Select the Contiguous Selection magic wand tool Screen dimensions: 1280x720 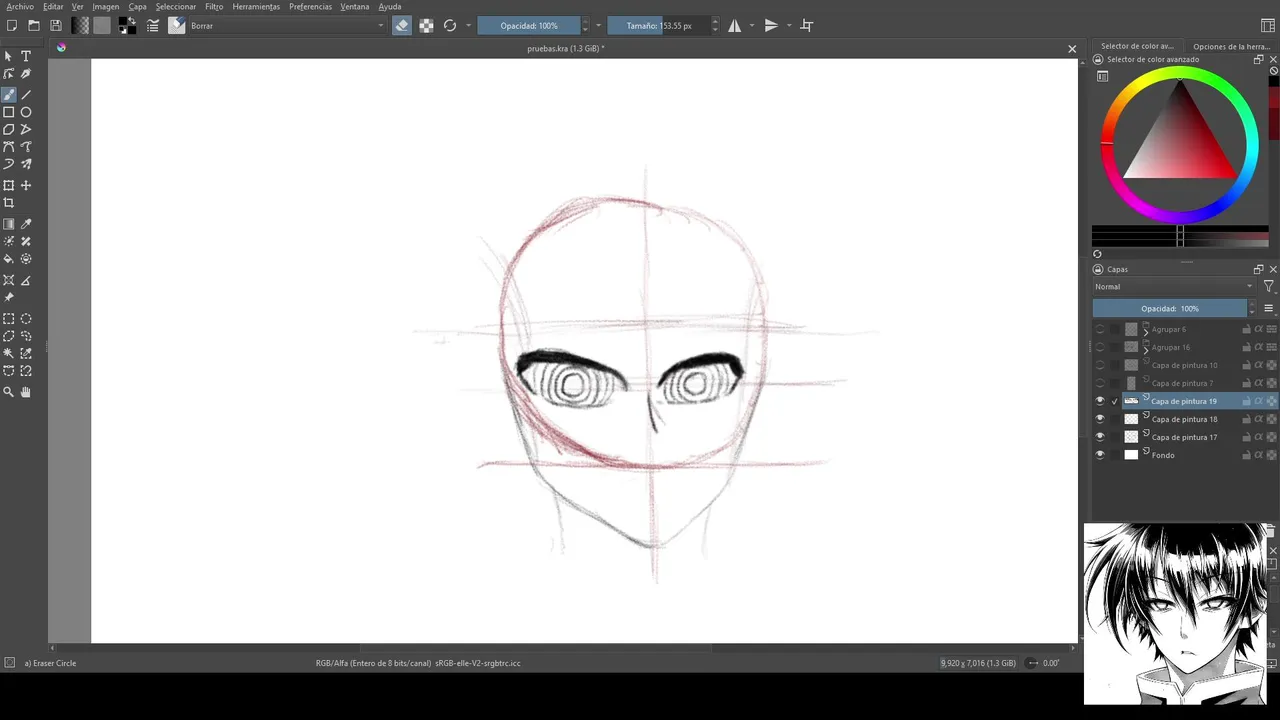coord(9,353)
